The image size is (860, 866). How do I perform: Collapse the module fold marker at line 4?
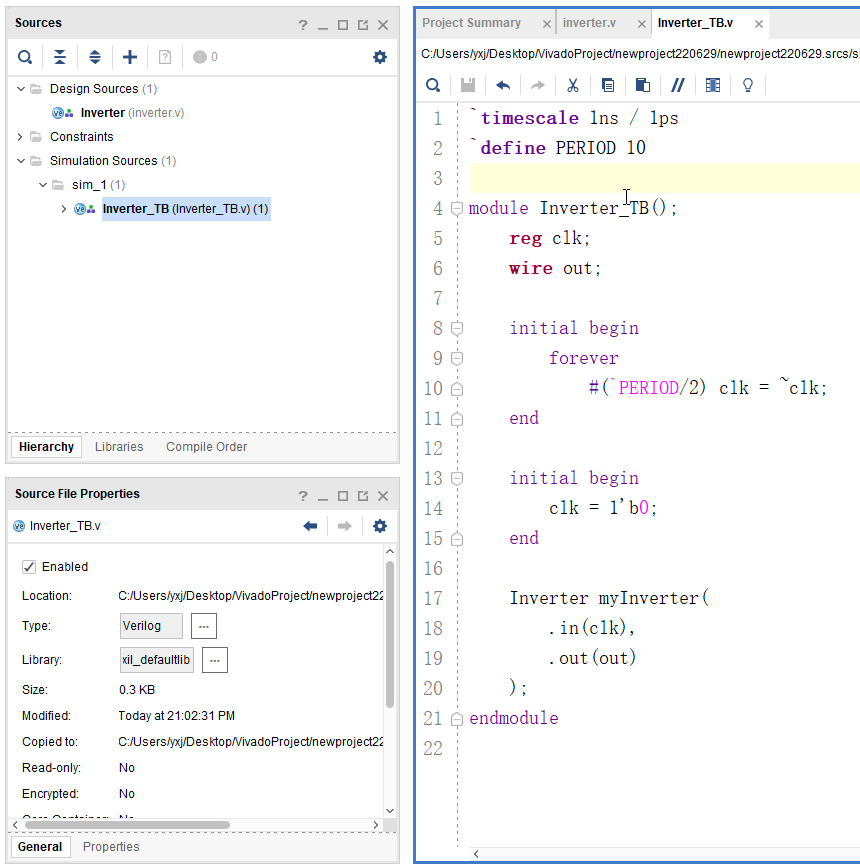(457, 209)
